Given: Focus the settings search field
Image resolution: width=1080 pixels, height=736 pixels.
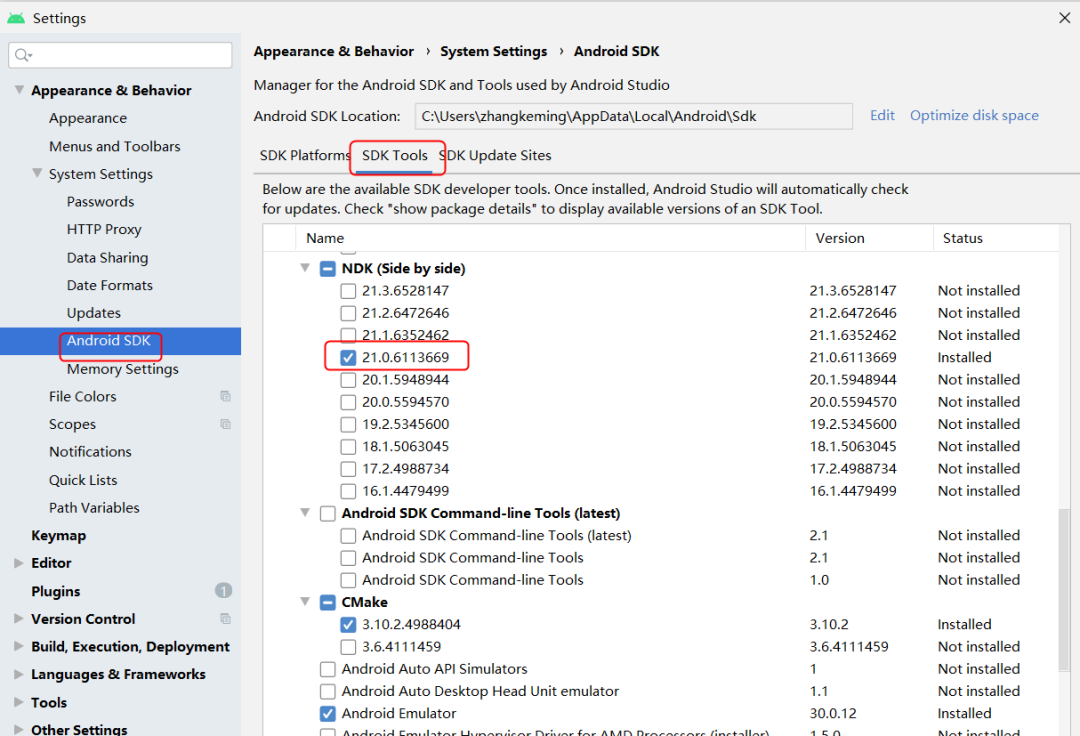Looking at the screenshot, I should click(121, 55).
